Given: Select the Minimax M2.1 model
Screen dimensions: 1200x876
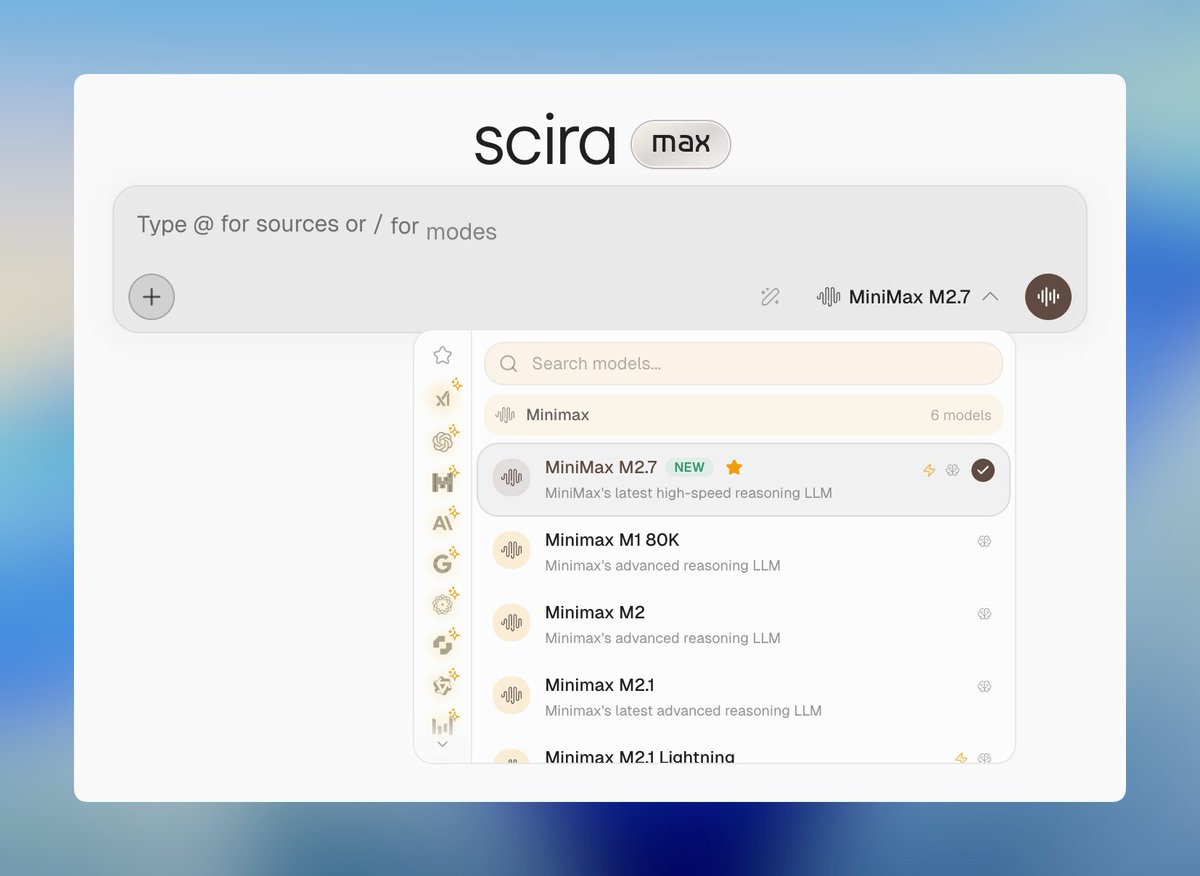Looking at the screenshot, I should (743, 697).
